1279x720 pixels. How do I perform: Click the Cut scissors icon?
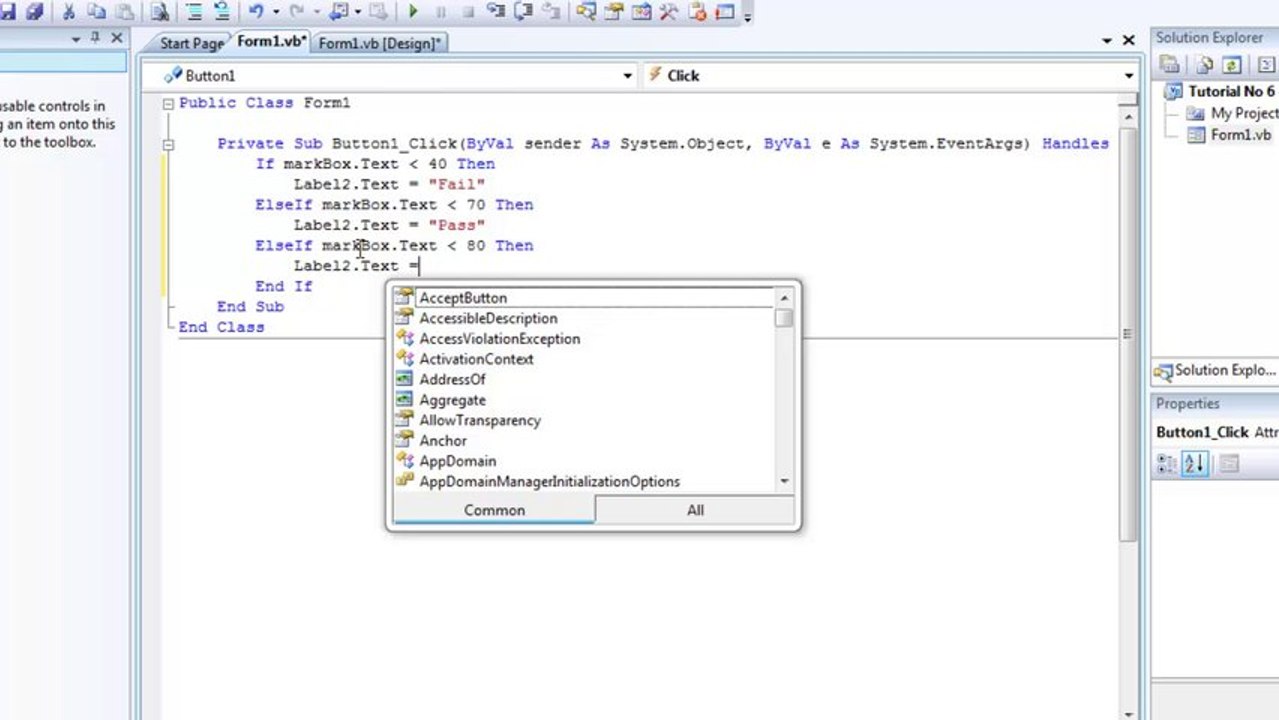(69, 12)
